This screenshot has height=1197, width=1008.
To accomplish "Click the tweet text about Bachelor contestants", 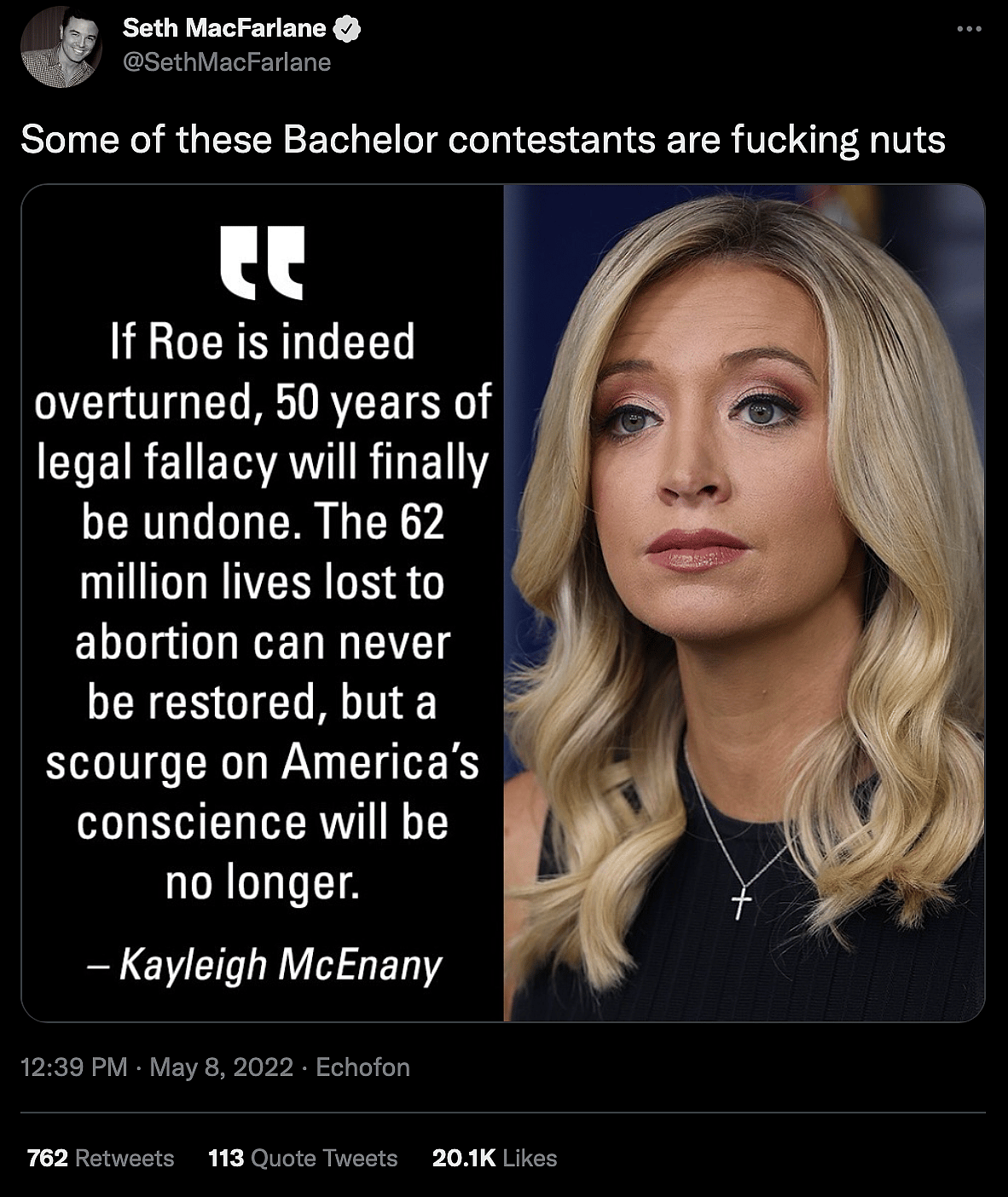I will pyautogui.click(x=483, y=139).
